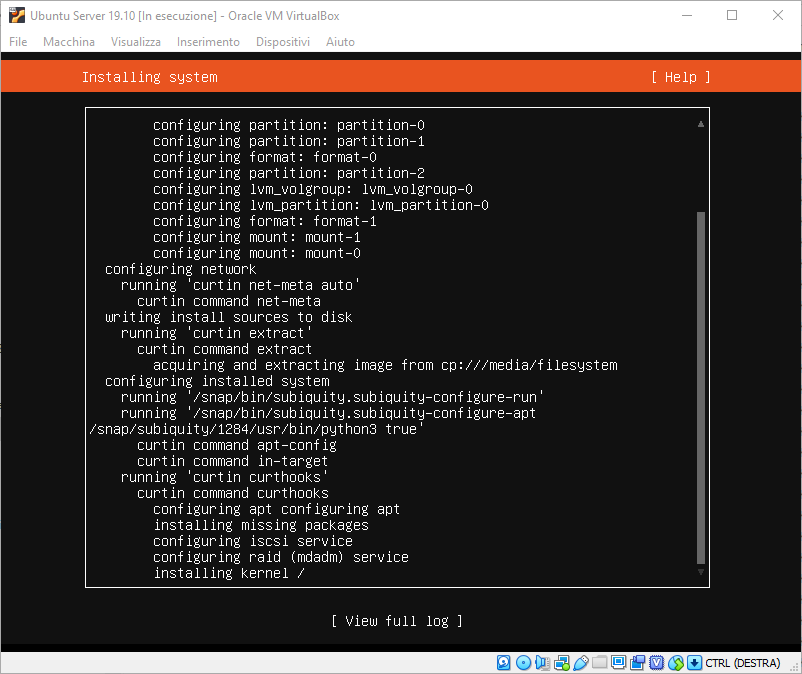Click 'installing missing packages' log line
The width and height of the screenshot is (802, 674).
[261, 525]
